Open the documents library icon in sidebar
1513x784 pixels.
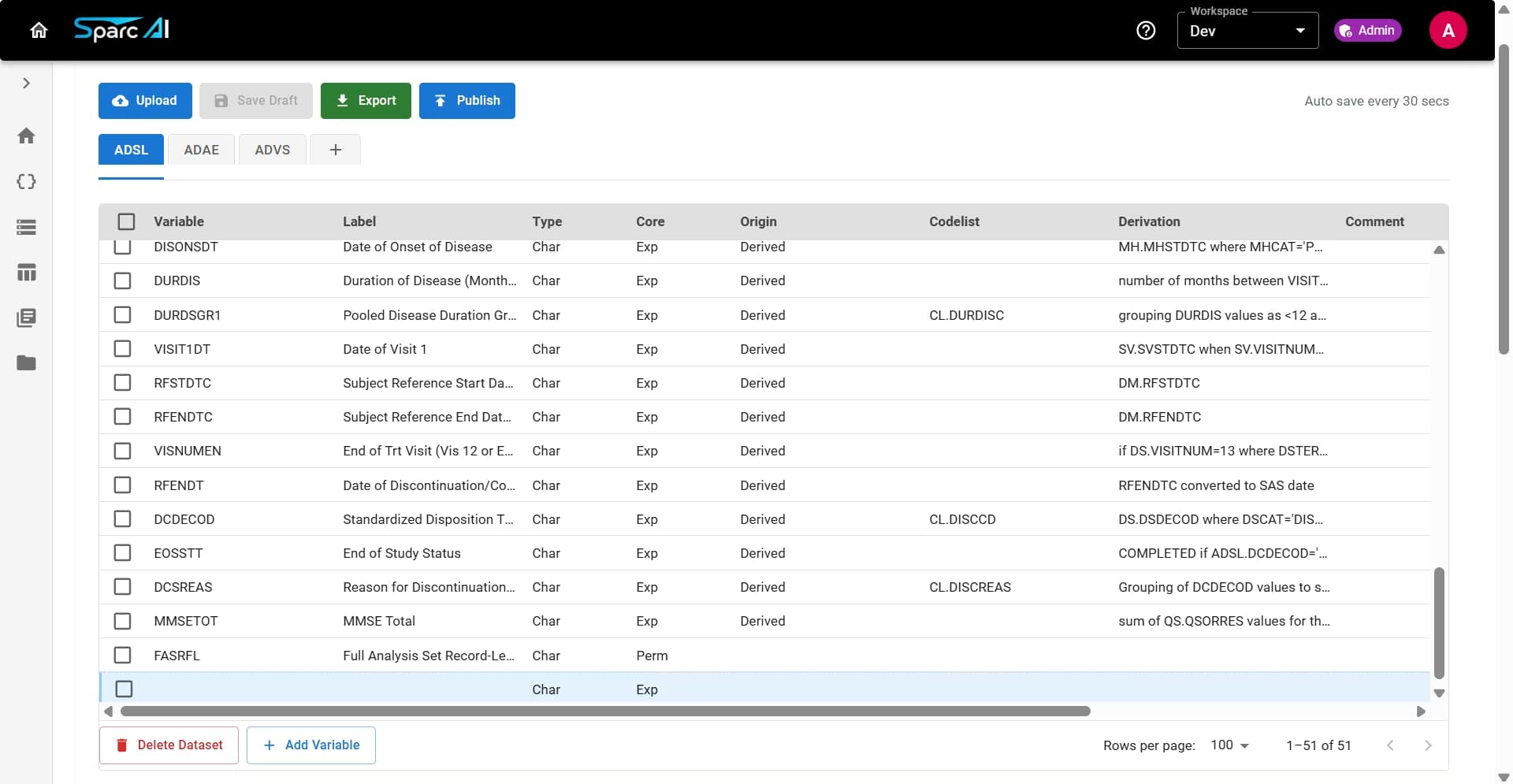26,318
